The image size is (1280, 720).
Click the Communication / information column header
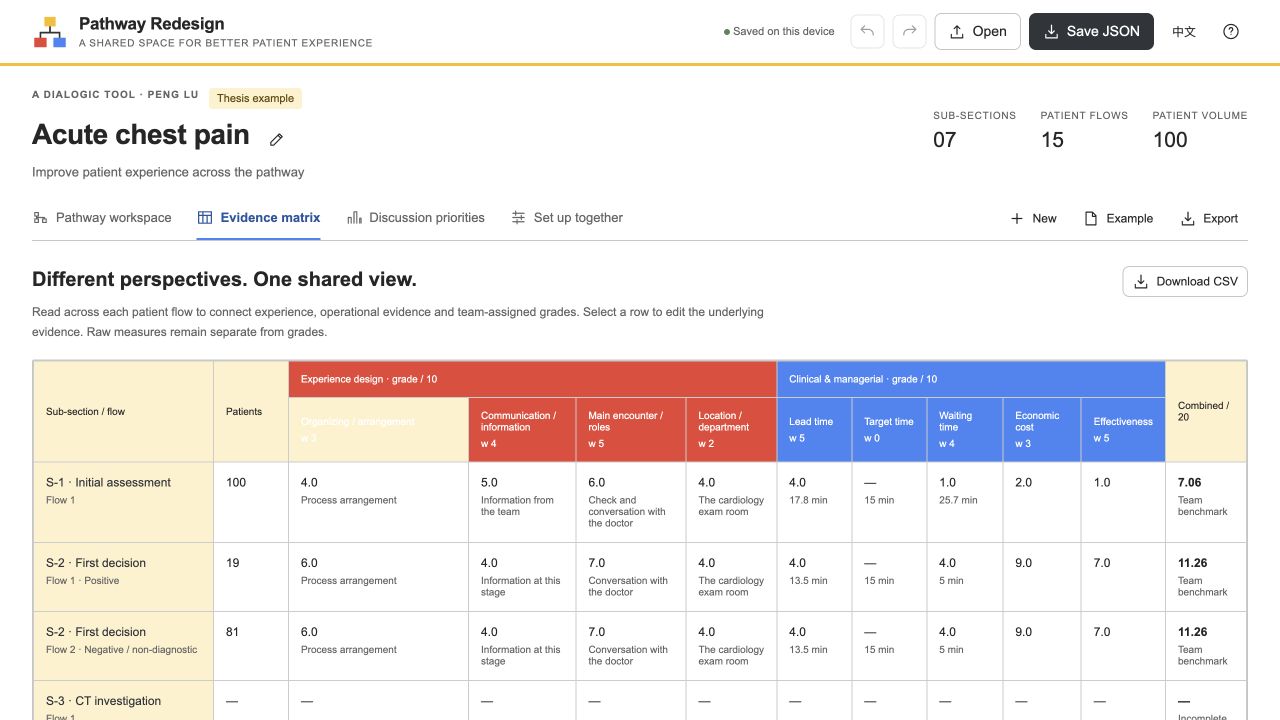point(522,429)
